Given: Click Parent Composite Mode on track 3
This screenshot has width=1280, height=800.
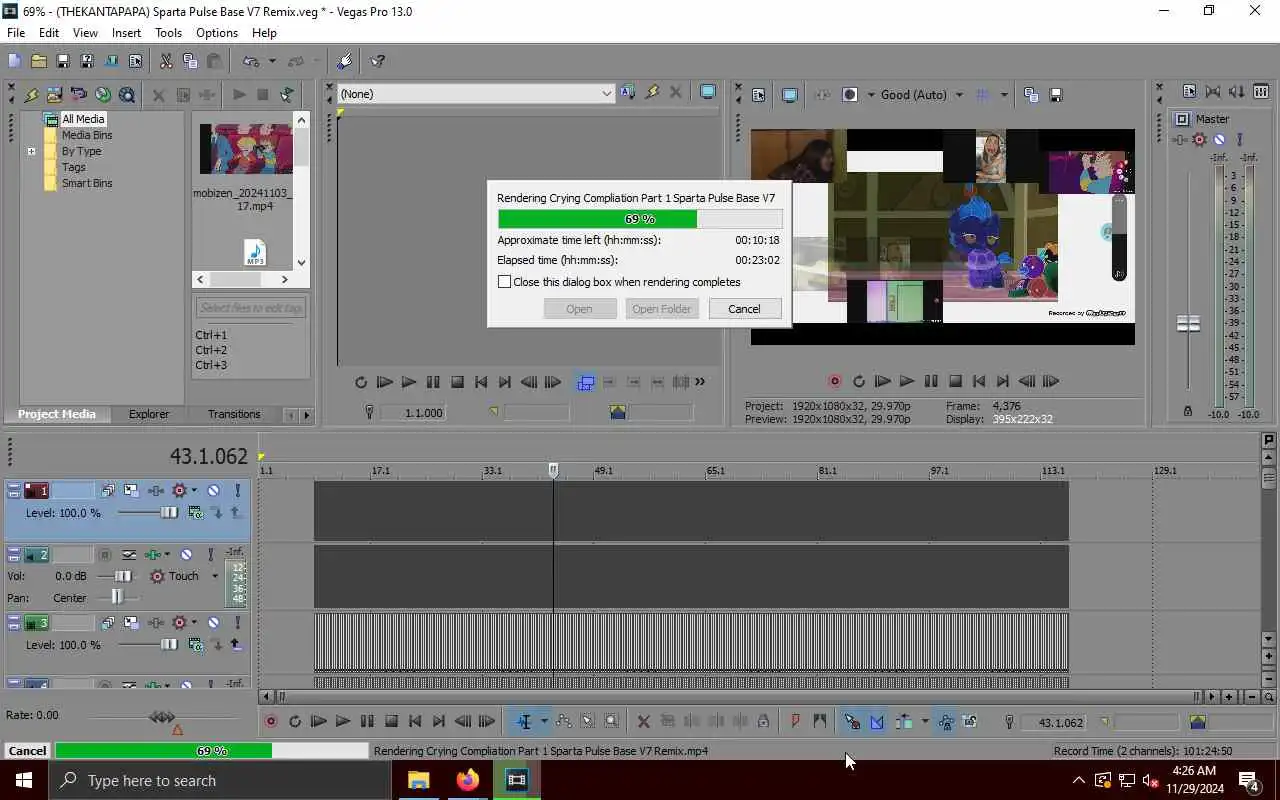Looking at the screenshot, I should (x=197, y=645).
